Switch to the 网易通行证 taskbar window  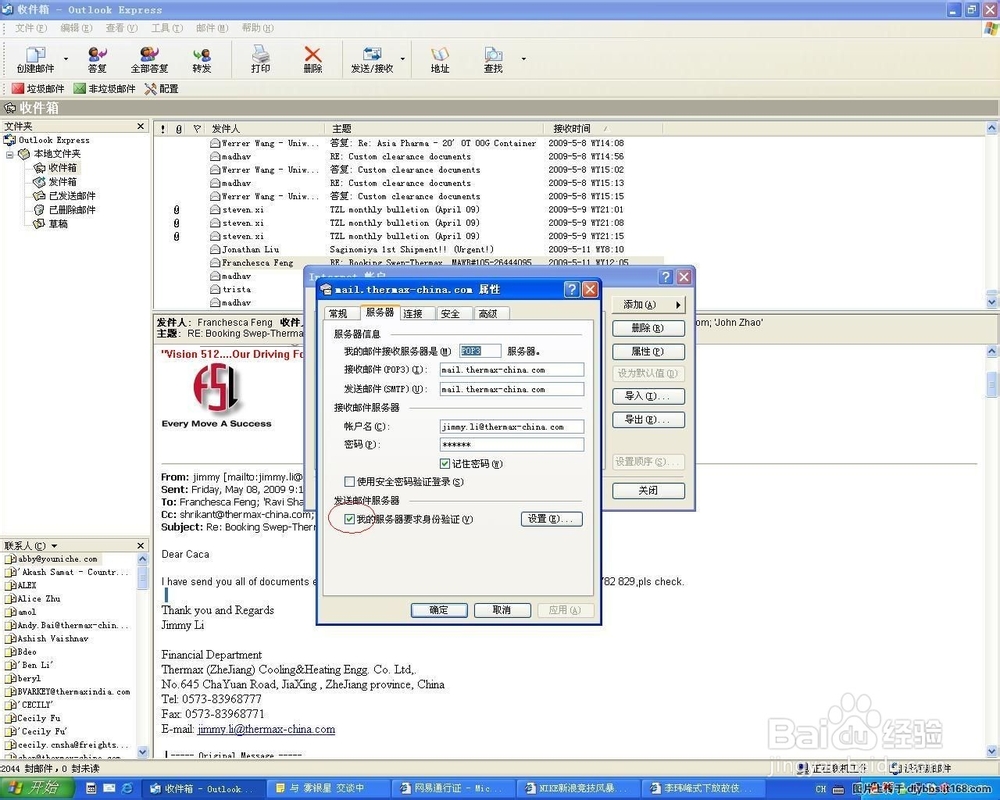click(453, 789)
